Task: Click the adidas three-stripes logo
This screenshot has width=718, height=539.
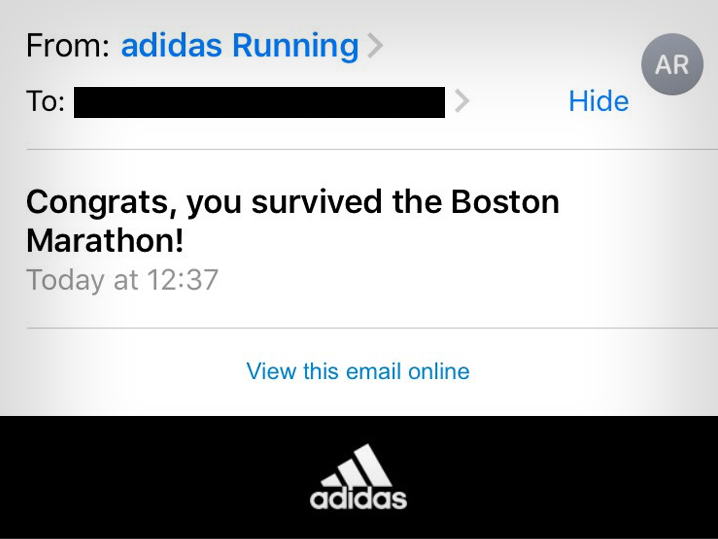Action: 357,466
